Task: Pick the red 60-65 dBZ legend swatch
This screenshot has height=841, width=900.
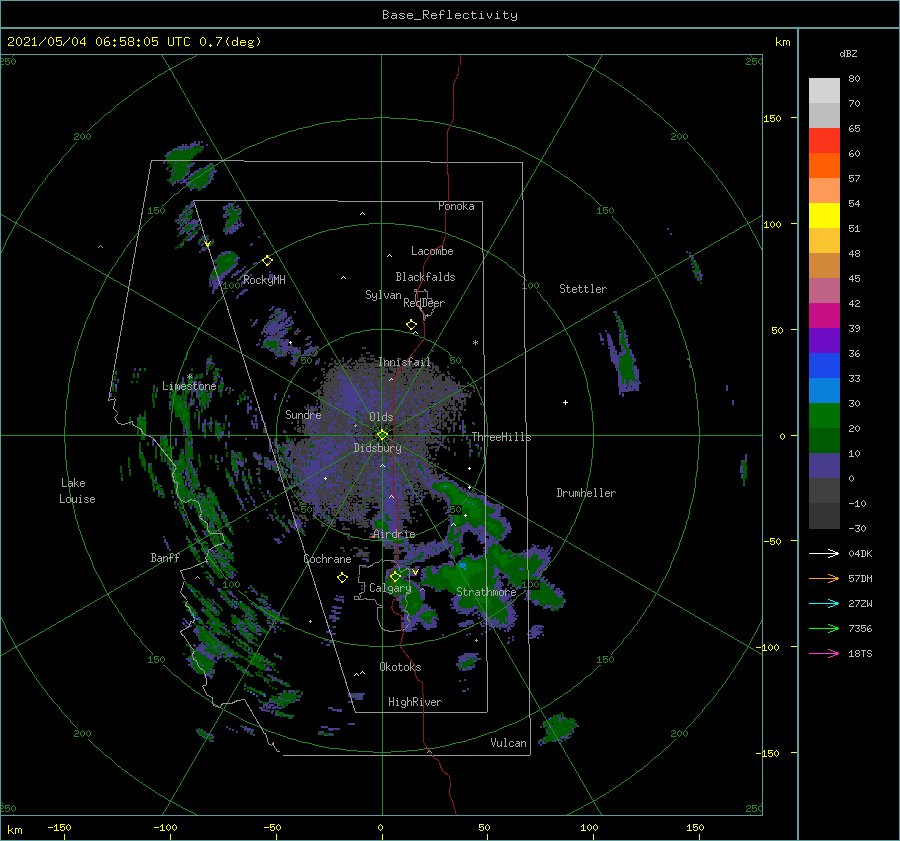Action: point(824,141)
